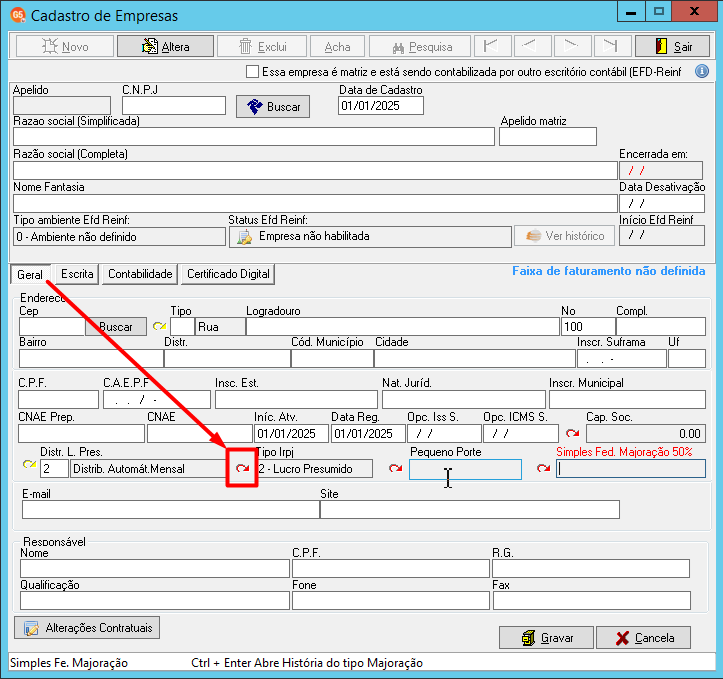Screen dimensions: 723x679
Task: Open the Certificado Digital tab
Action: pyautogui.click(x=228, y=274)
